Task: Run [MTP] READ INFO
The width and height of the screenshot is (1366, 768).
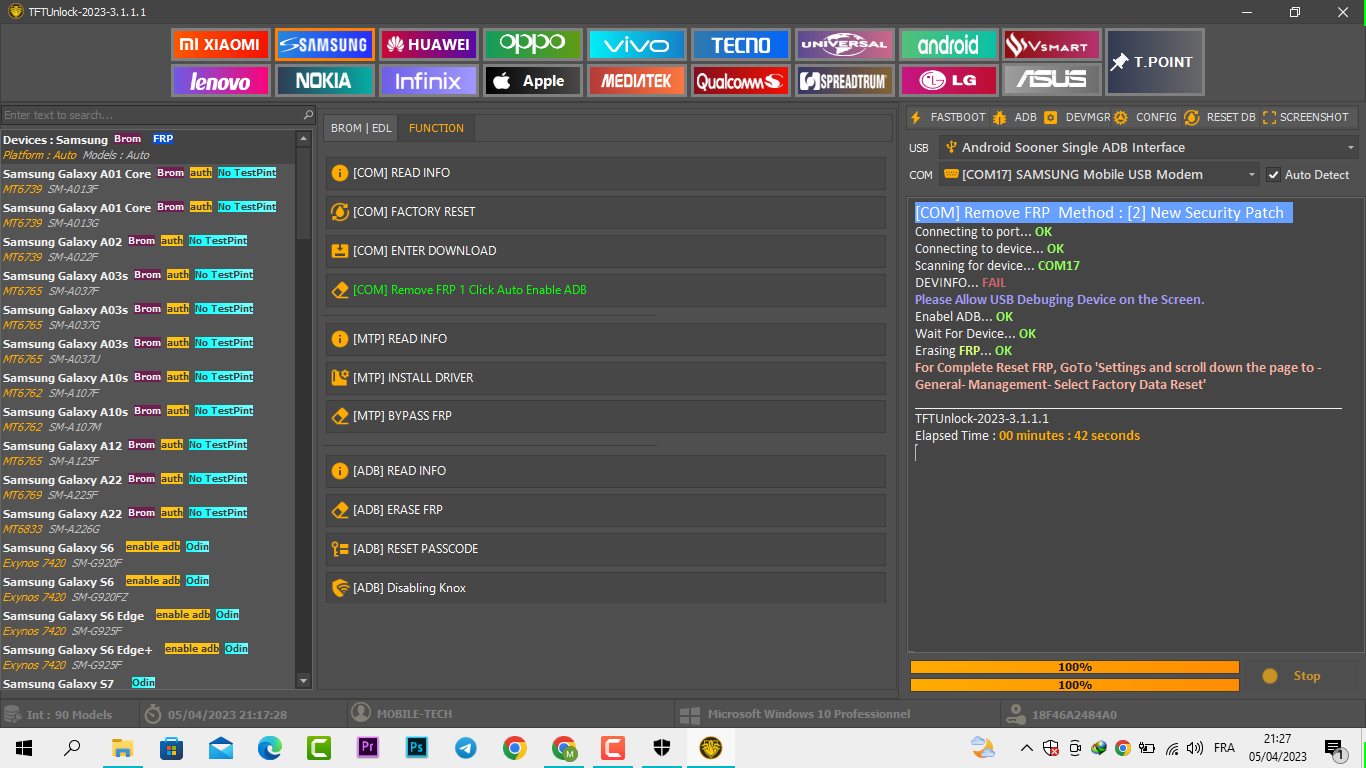Action: 606,339
